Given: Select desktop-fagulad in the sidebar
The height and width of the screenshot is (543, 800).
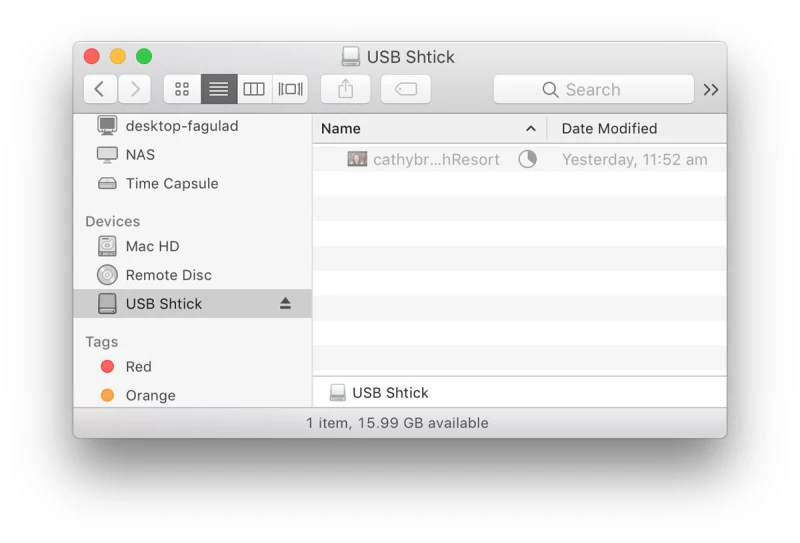Looking at the screenshot, I should (x=181, y=126).
